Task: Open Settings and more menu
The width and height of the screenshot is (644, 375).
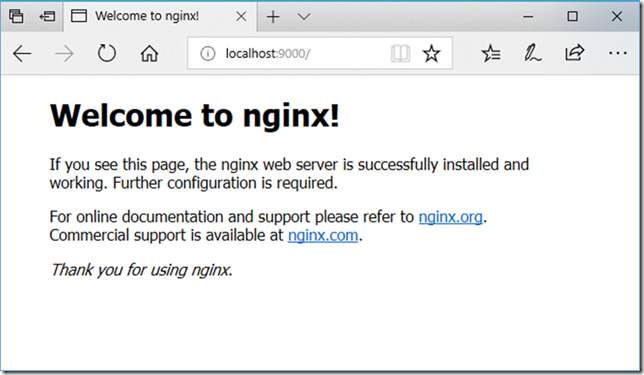Action: [618, 53]
